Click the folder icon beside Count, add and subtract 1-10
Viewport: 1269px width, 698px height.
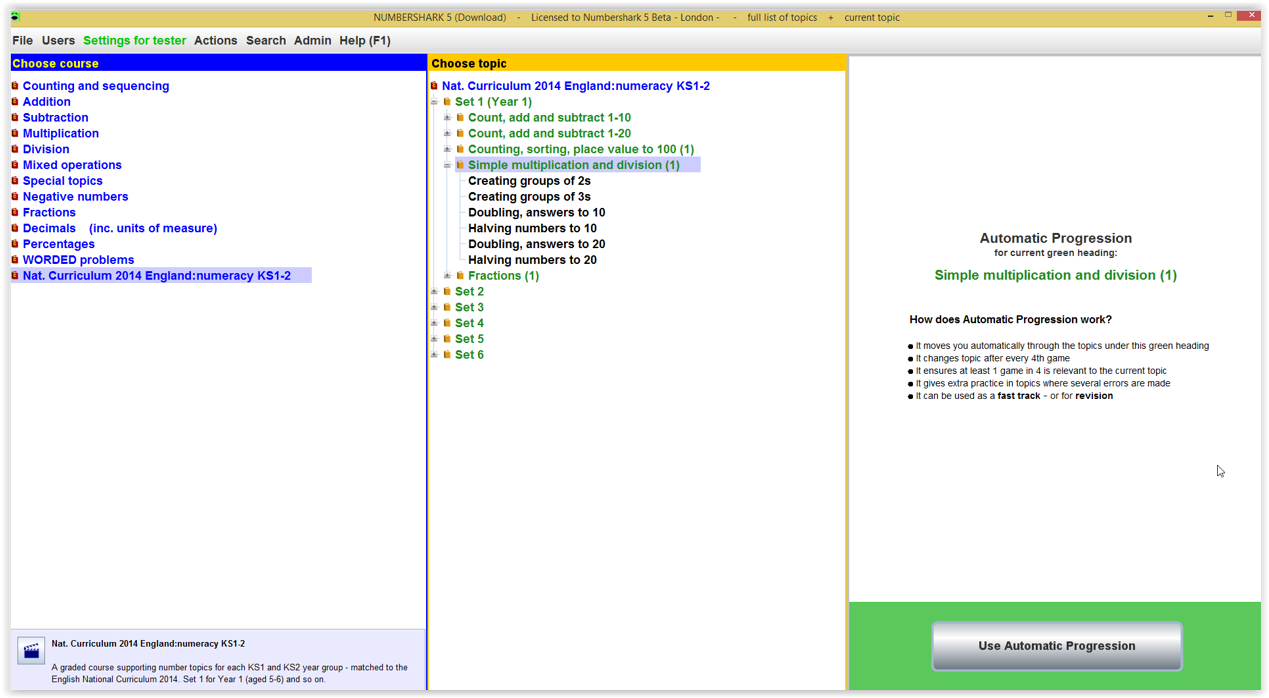pos(460,118)
